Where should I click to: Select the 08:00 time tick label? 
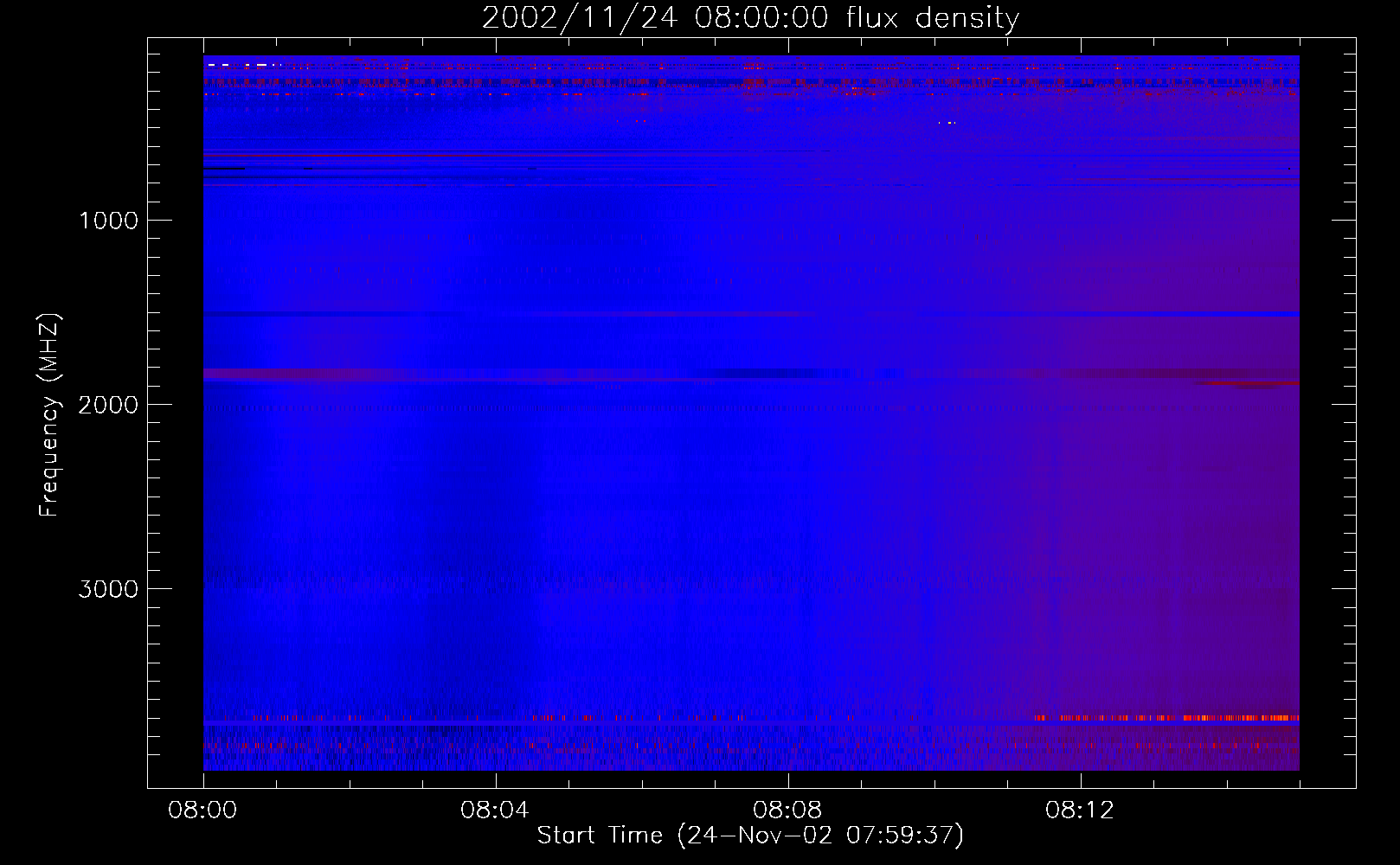click(202, 811)
